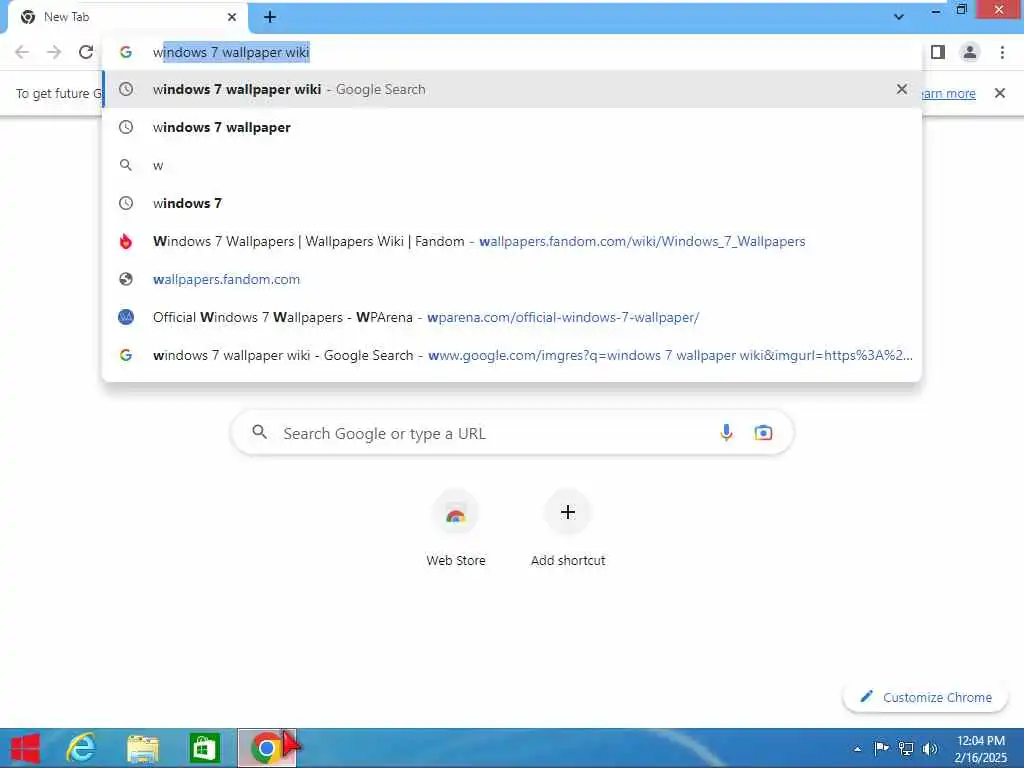
Task: Click the Google G icon in address bar
Action: pyautogui.click(x=126, y=52)
